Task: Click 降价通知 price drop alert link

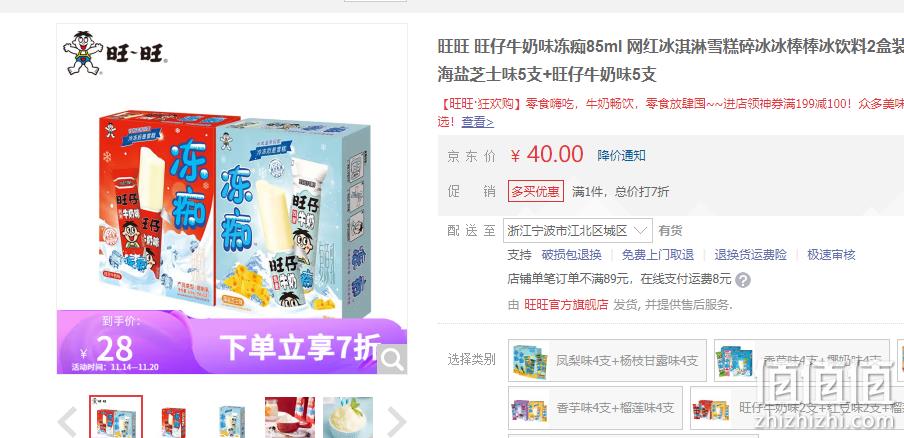Action: [622, 155]
